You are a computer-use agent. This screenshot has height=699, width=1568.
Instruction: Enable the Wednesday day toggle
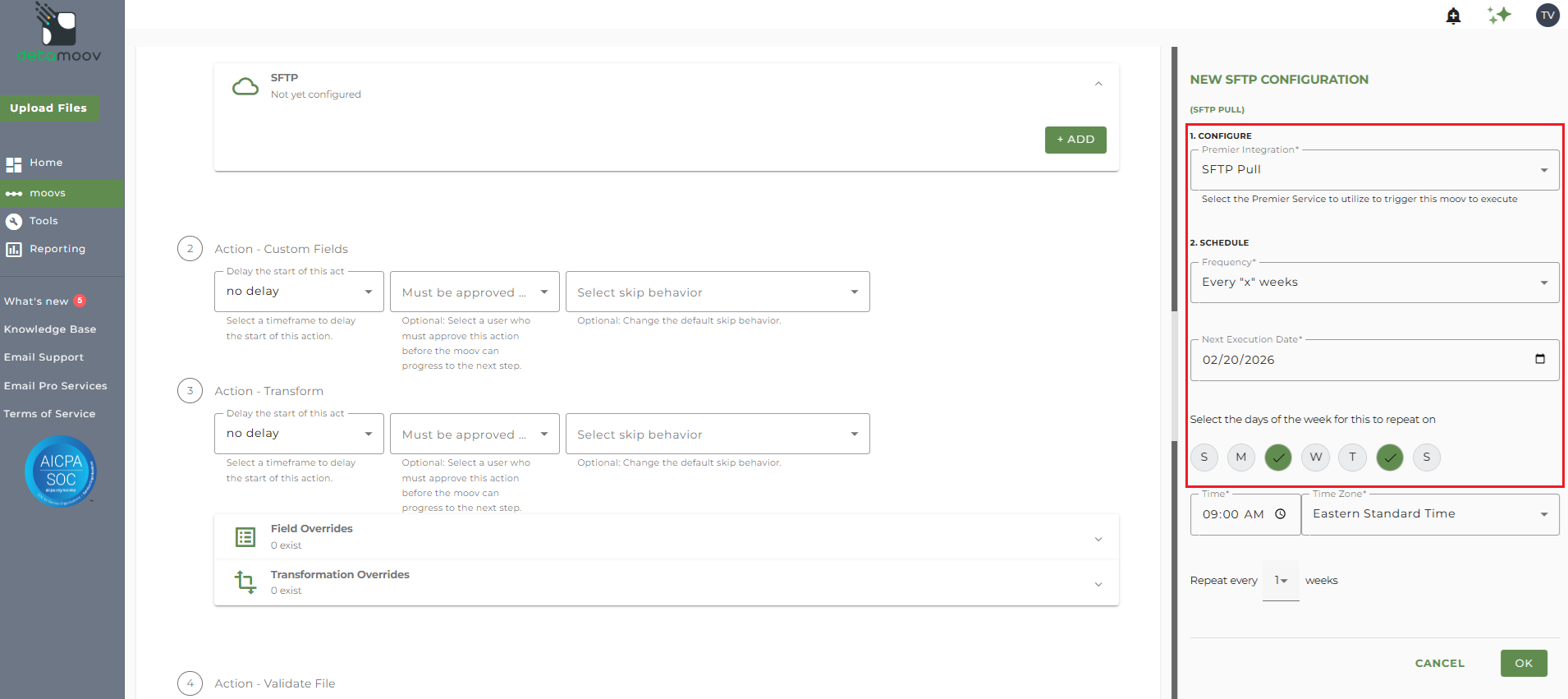pyautogui.click(x=1316, y=458)
